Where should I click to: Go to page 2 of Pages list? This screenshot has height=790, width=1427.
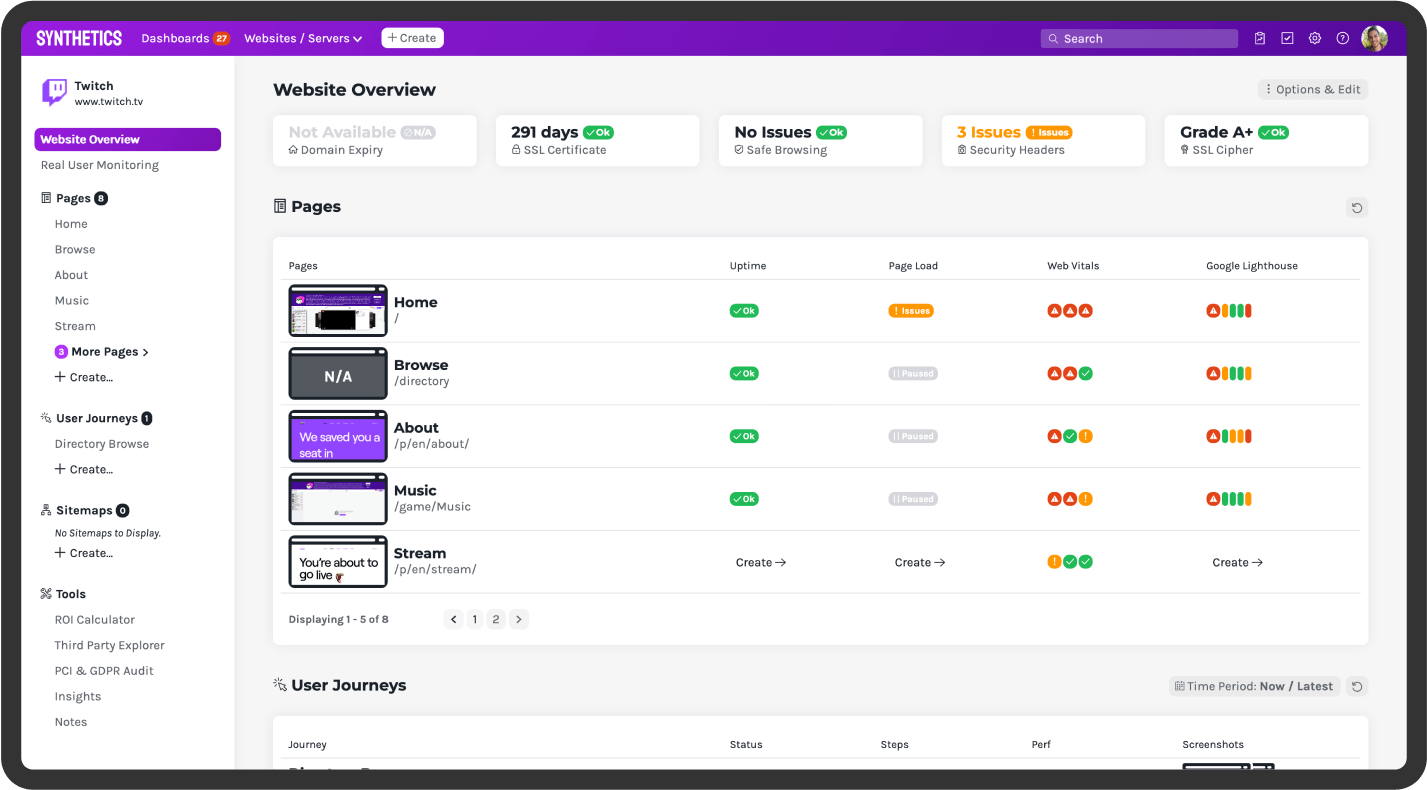click(x=496, y=619)
